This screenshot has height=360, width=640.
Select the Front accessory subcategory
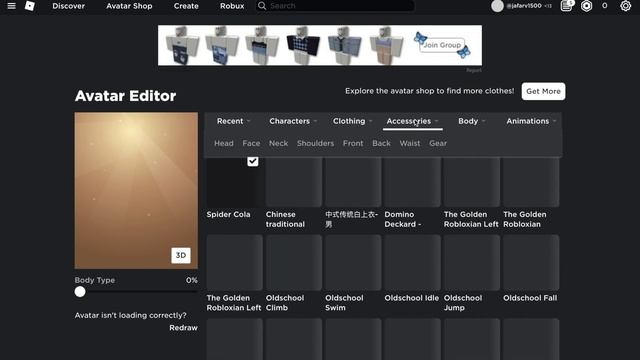[353, 143]
